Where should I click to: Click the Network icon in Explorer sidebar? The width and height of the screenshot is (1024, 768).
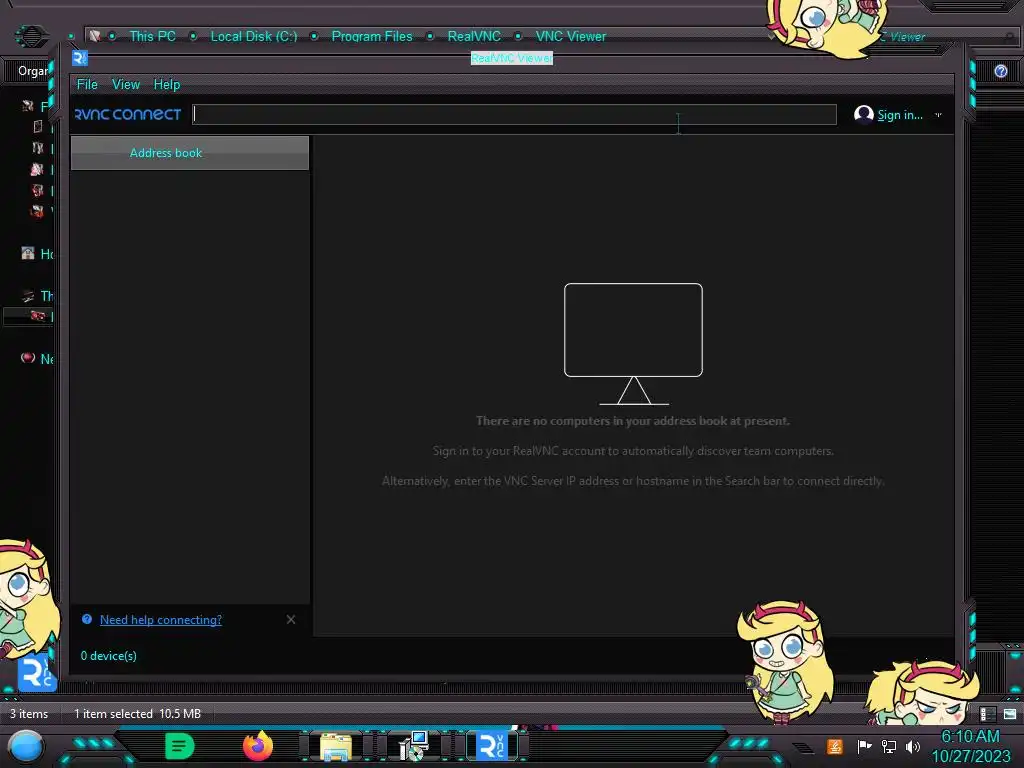pyautogui.click(x=27, y=358)
